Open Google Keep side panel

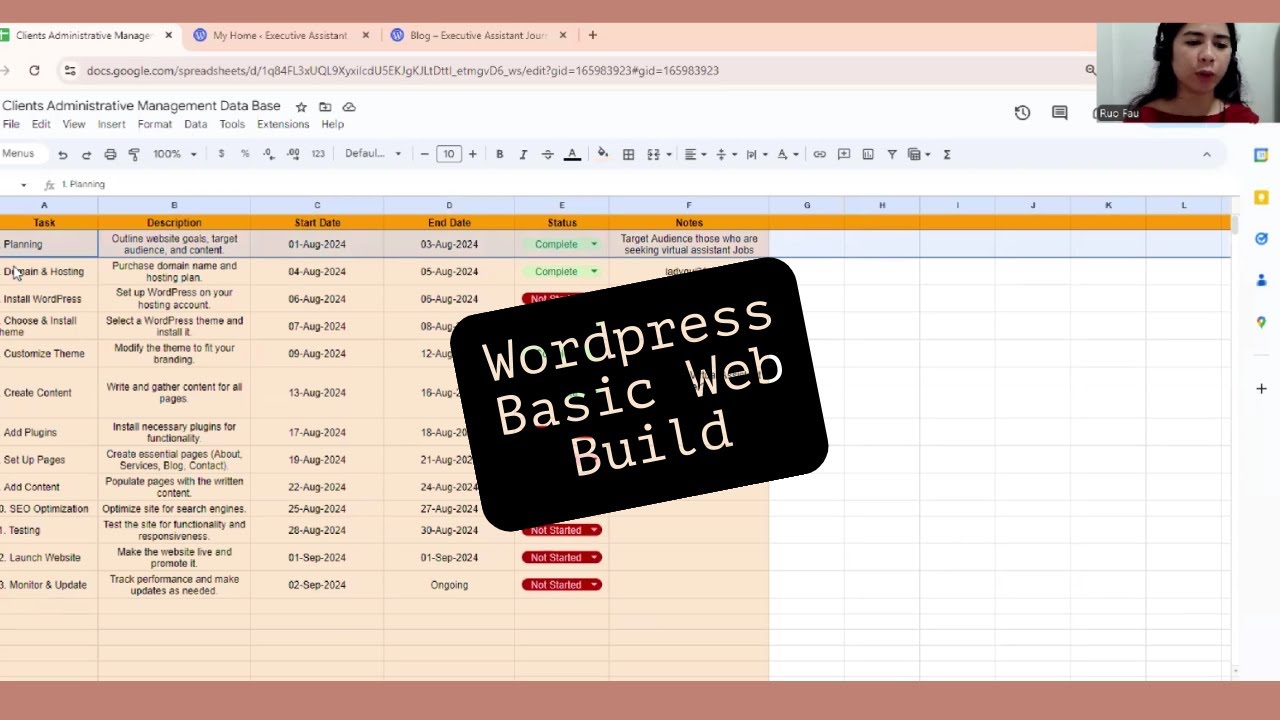1261,197
